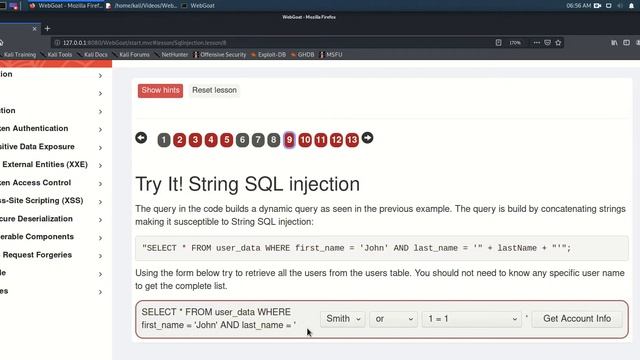The height and width of the screenshot is (360, 640).
Task: Open MSFU bookmark
Action: [331, 54]
